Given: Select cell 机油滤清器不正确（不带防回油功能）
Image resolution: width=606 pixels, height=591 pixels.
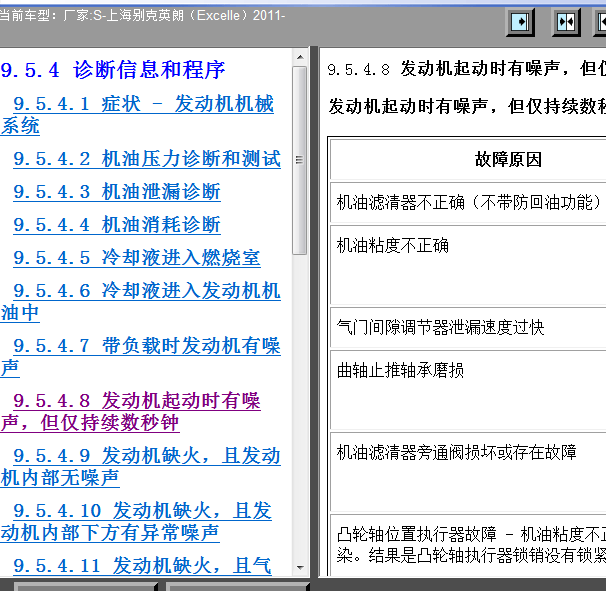Looking at the screenshot, I should pyautogui.click(x=468, y=202).
